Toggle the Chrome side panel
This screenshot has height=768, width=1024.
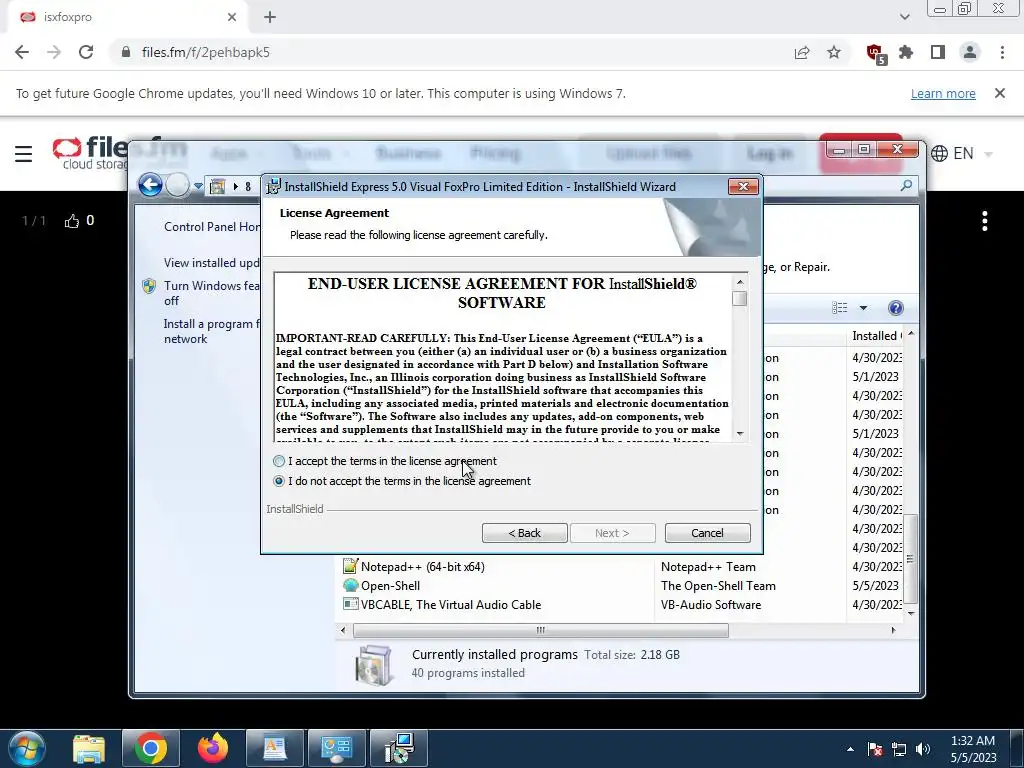coord(938,52)
